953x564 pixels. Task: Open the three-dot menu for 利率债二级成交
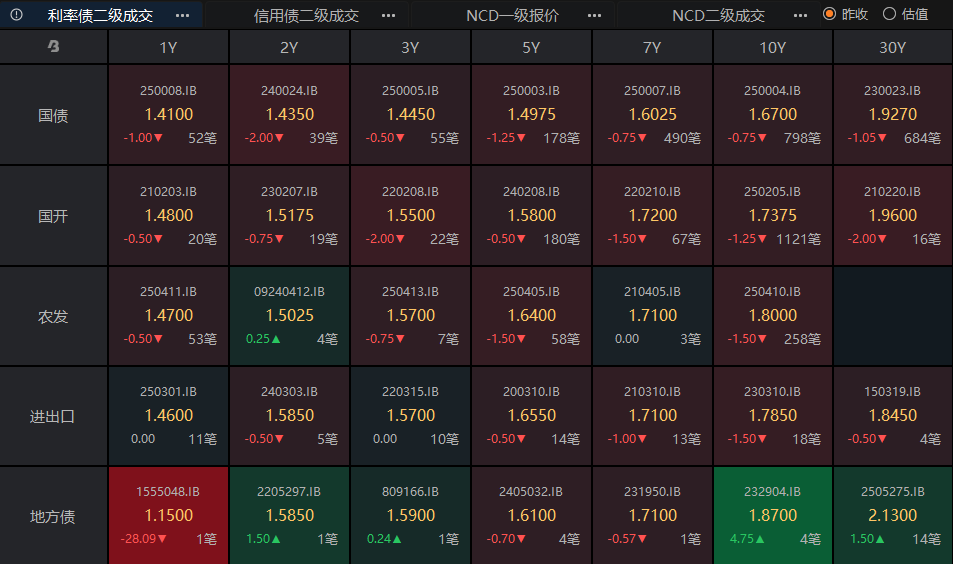point(182,15)
